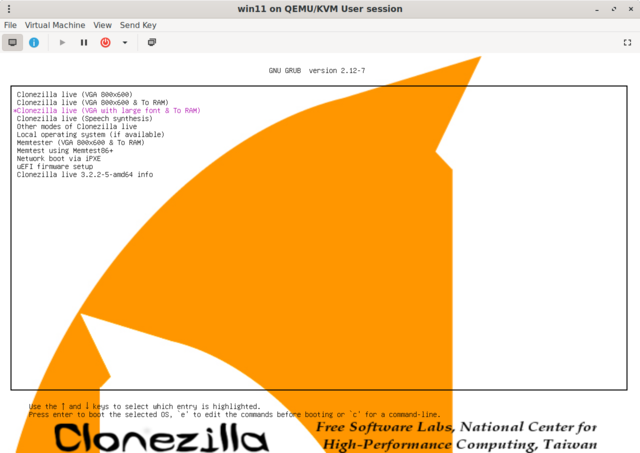Select uEFI firmware setup entry

[x=54, y=166]
